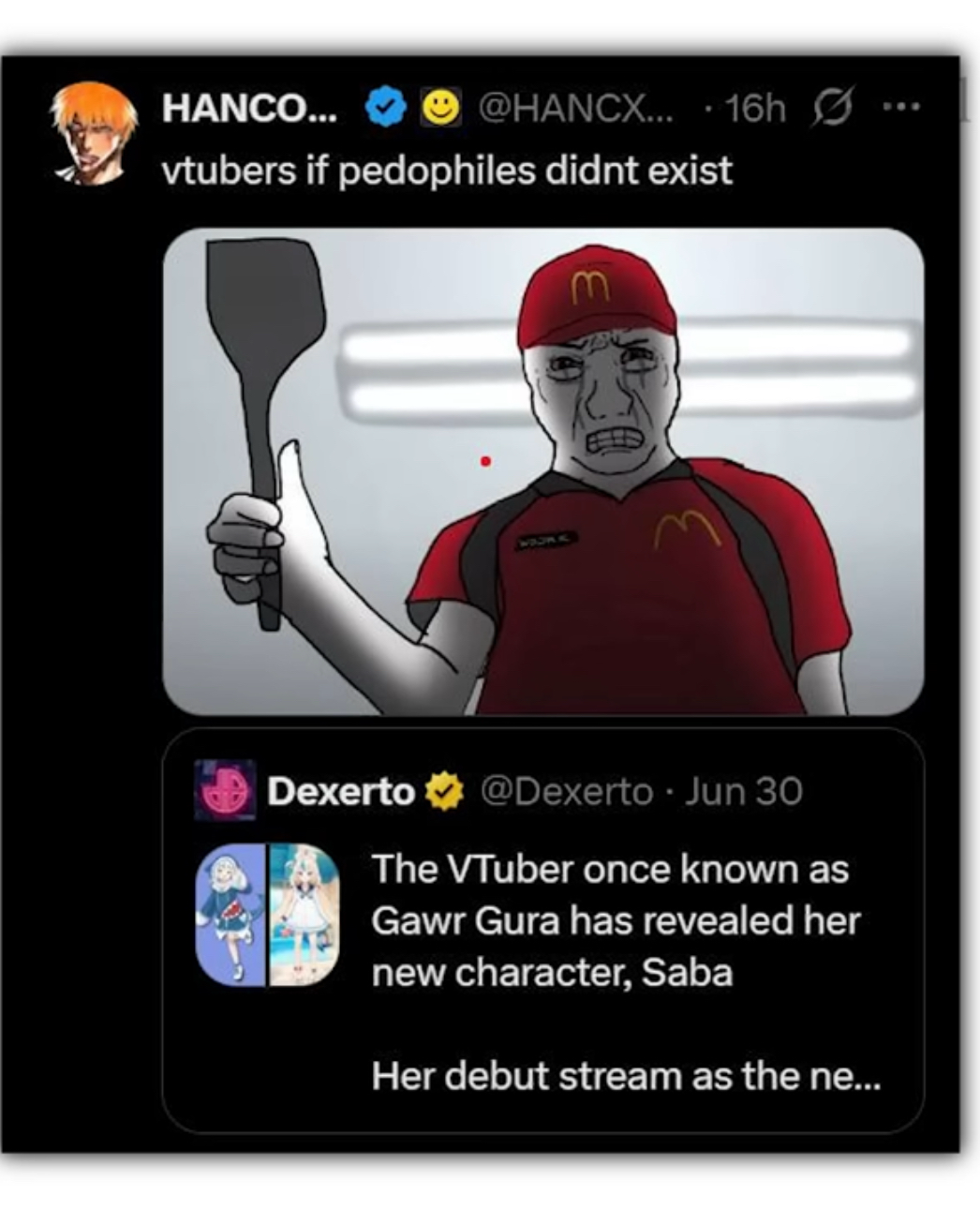Click the red dot on the meme
The image size is (980, 1209).
485,460
